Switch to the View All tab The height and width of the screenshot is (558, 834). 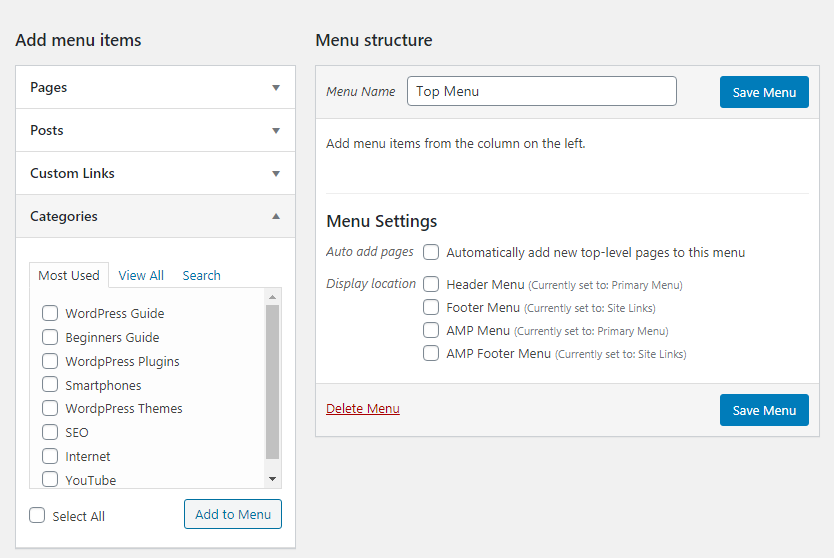coord(141,276)
